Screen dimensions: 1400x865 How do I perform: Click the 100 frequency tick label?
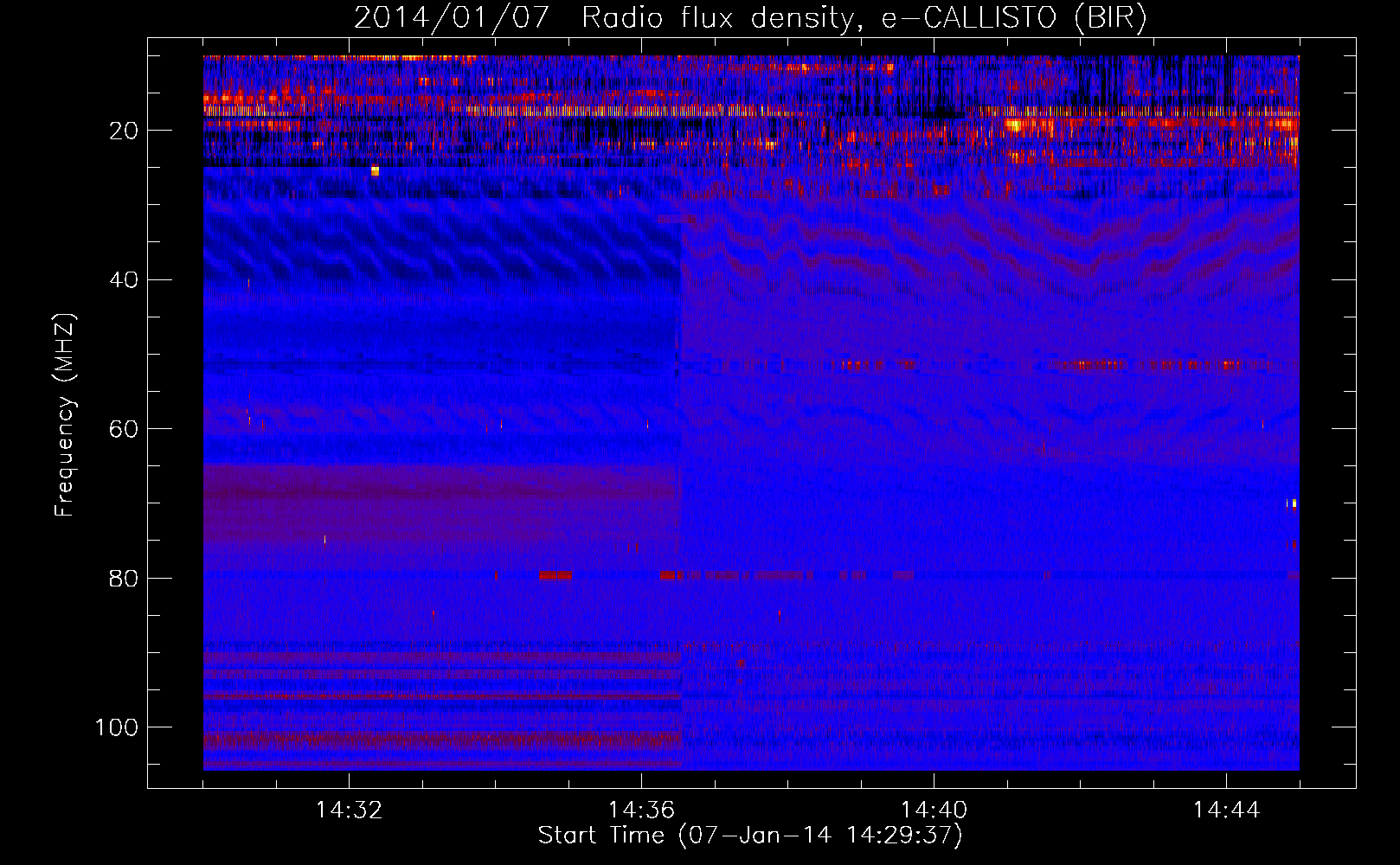click(117, 727)
